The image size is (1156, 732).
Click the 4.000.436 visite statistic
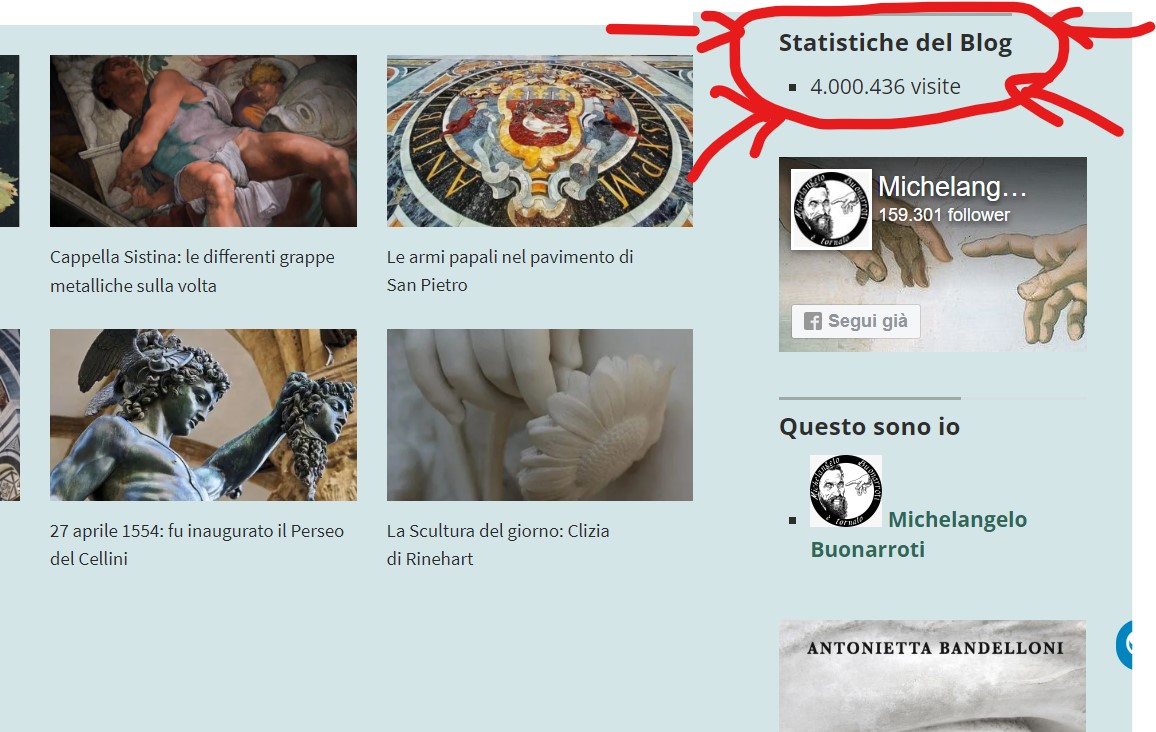[x=885, y=87]
